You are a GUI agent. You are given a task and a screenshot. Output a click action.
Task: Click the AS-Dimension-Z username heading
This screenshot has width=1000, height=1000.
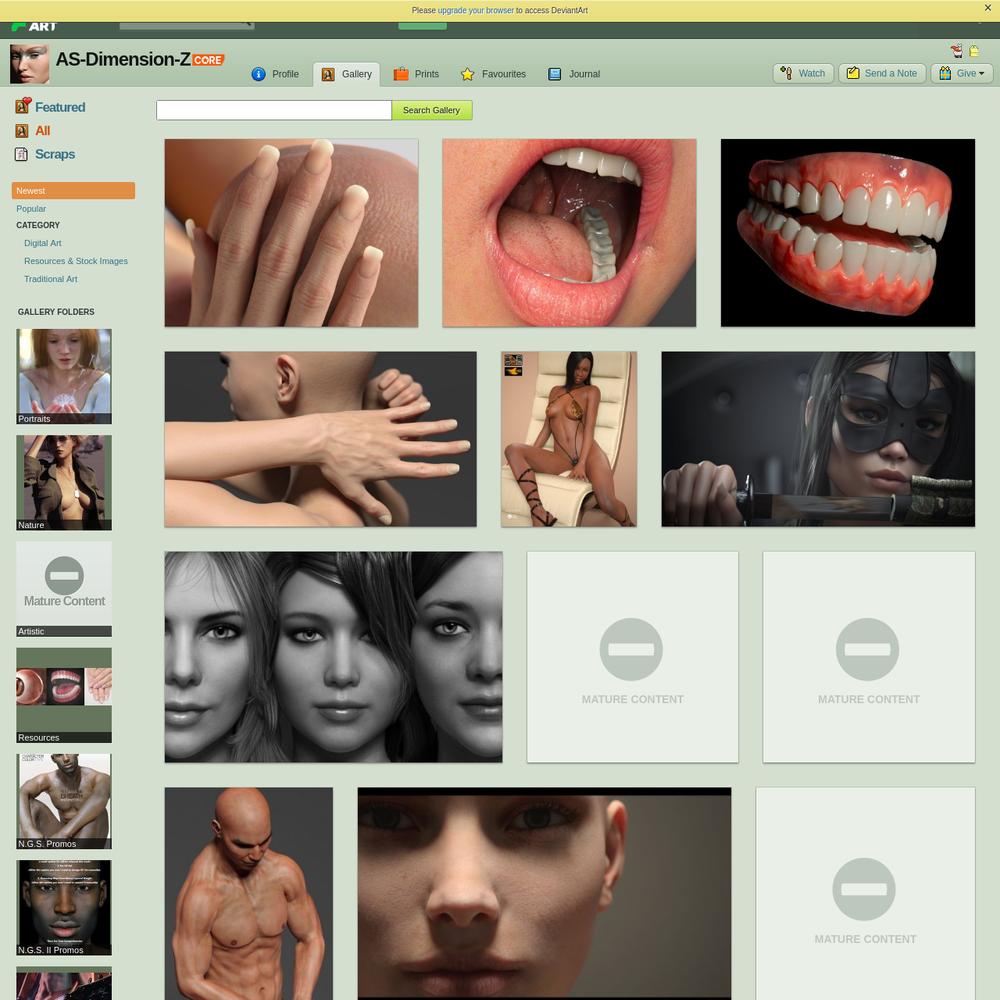[x=123, y=59]
